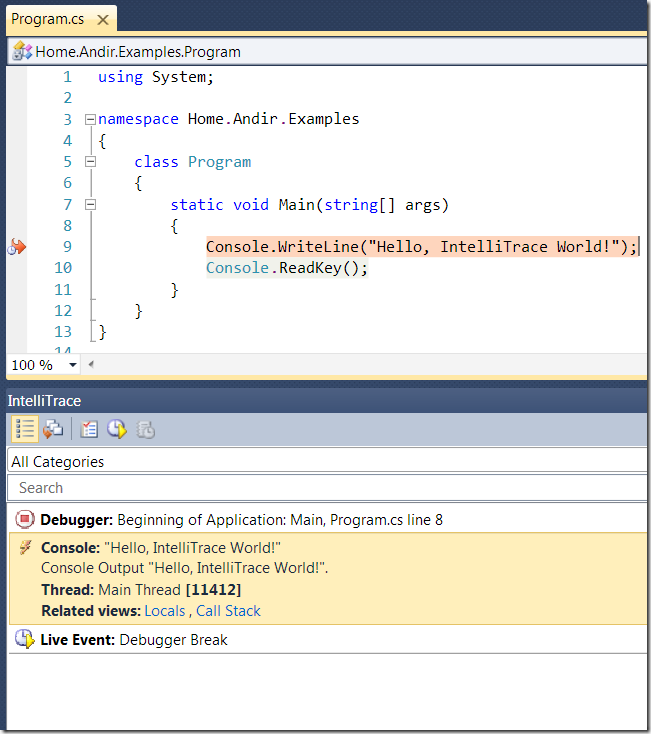Click 'using System;' on line 1
This screenshot has width=651, height=734.
[x=156, y=77]
